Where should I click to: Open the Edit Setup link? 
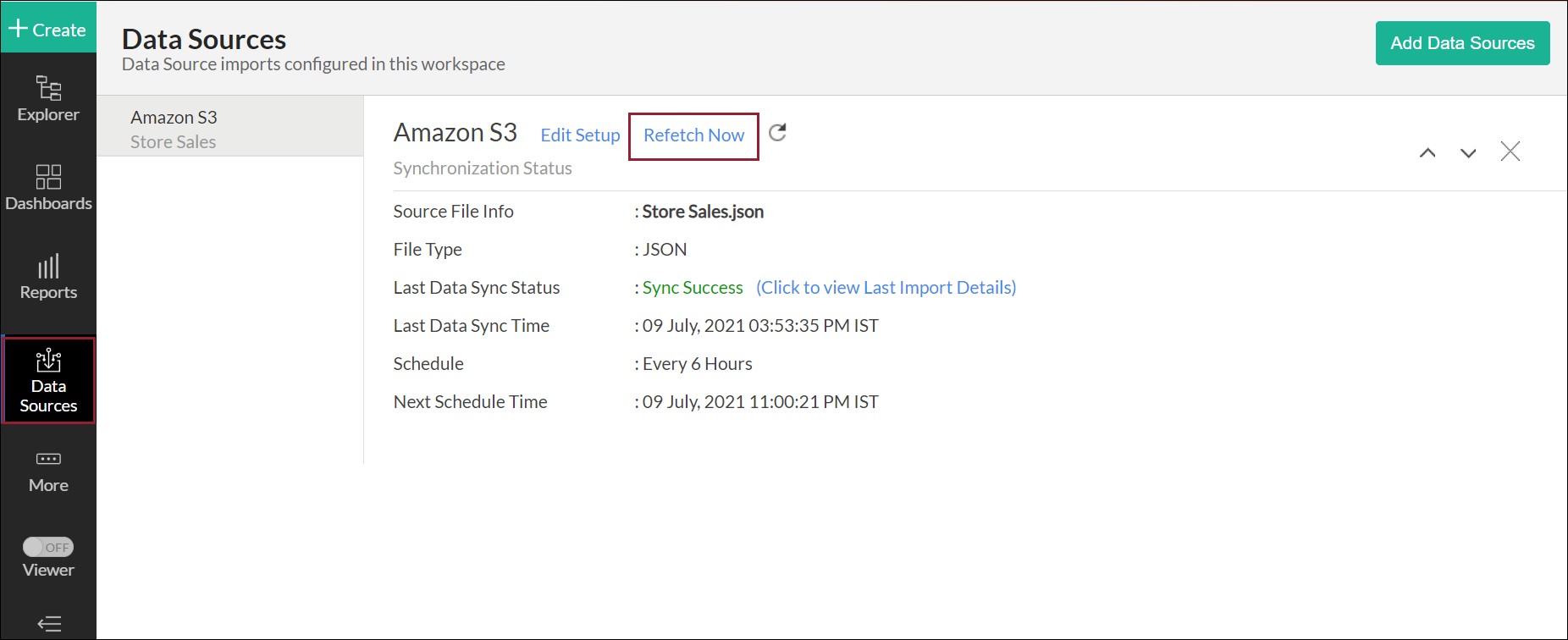580,135
